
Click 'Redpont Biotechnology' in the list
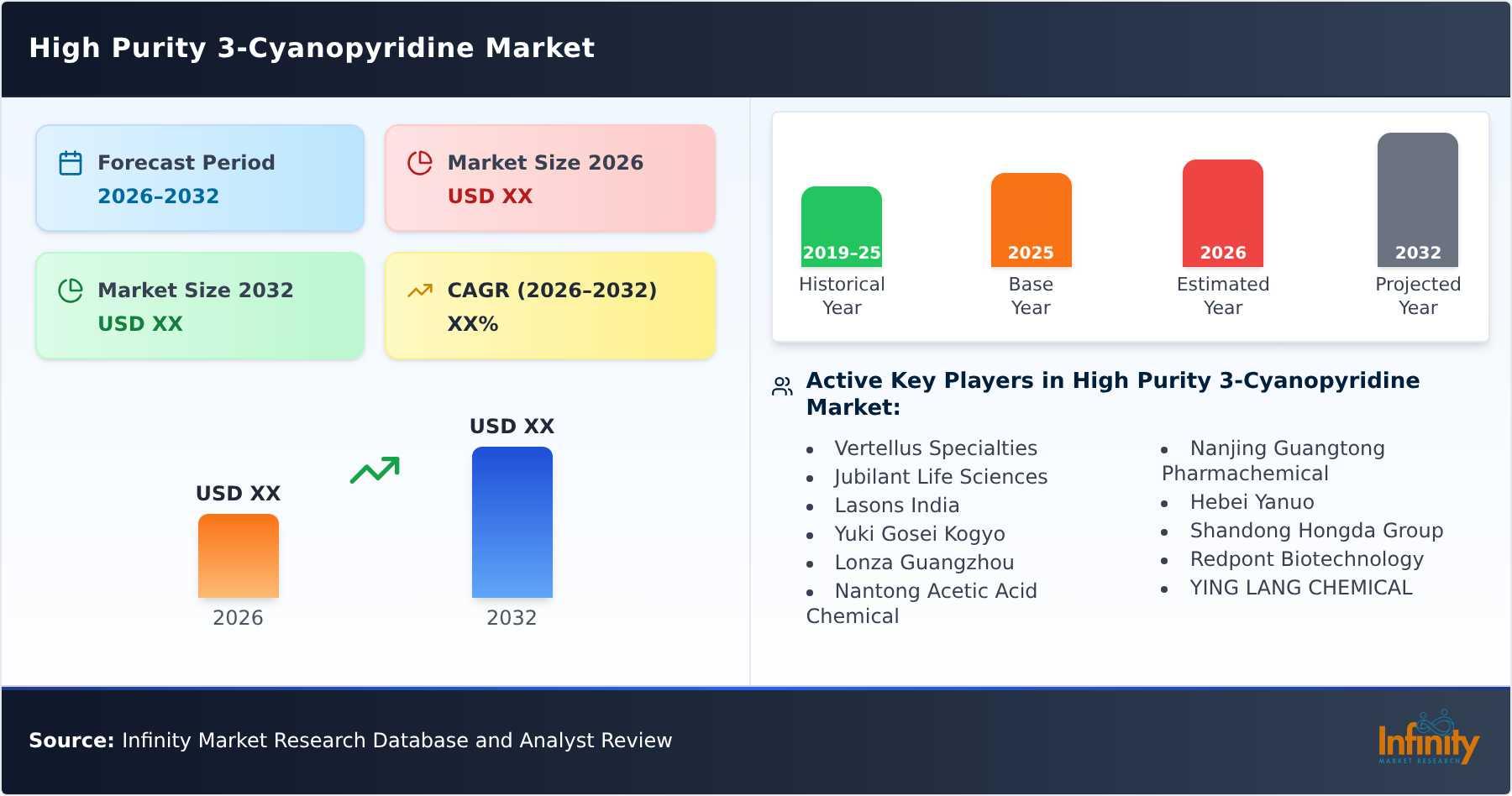tap(1307, 559)
